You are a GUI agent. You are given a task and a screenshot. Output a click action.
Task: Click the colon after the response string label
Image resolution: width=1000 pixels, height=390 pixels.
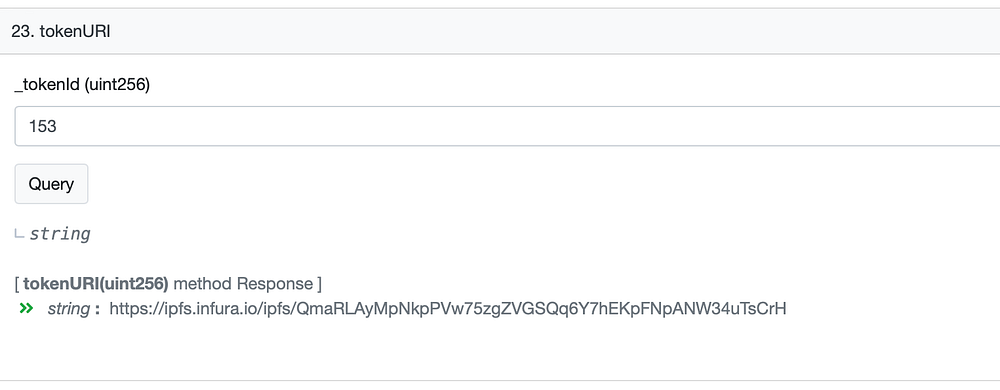(97, 310)
